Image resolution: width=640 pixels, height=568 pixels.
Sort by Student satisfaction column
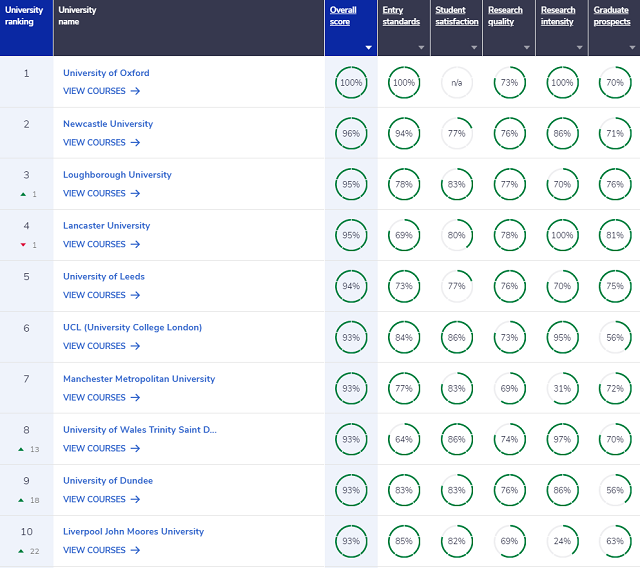click(x=457, y=16)
